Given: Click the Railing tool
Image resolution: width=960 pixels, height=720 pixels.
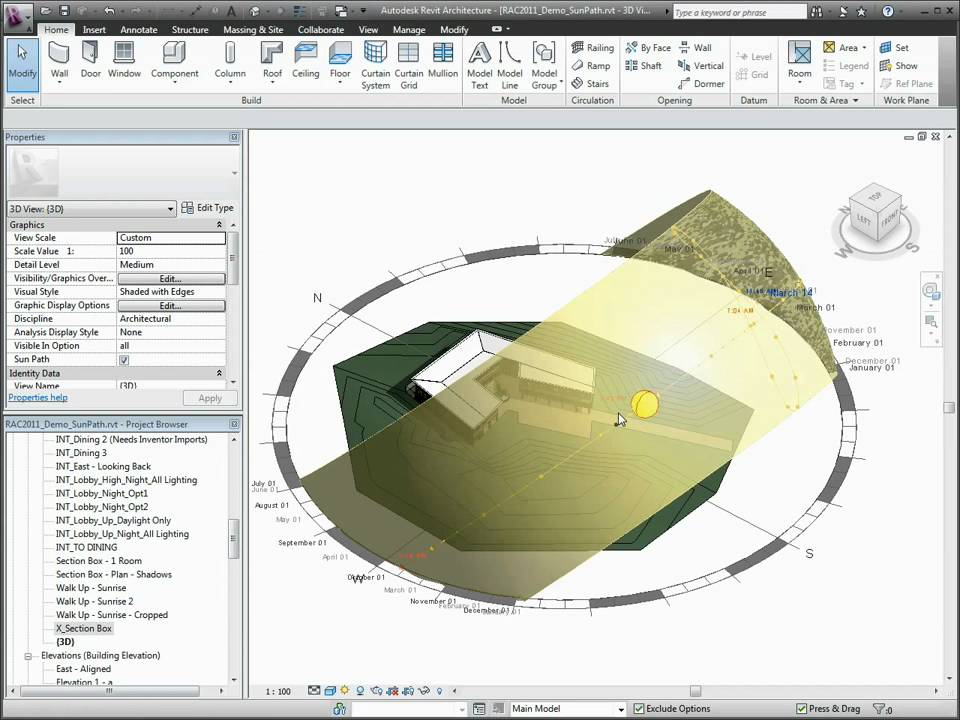Looking at the screenshot, I should 592,48.
